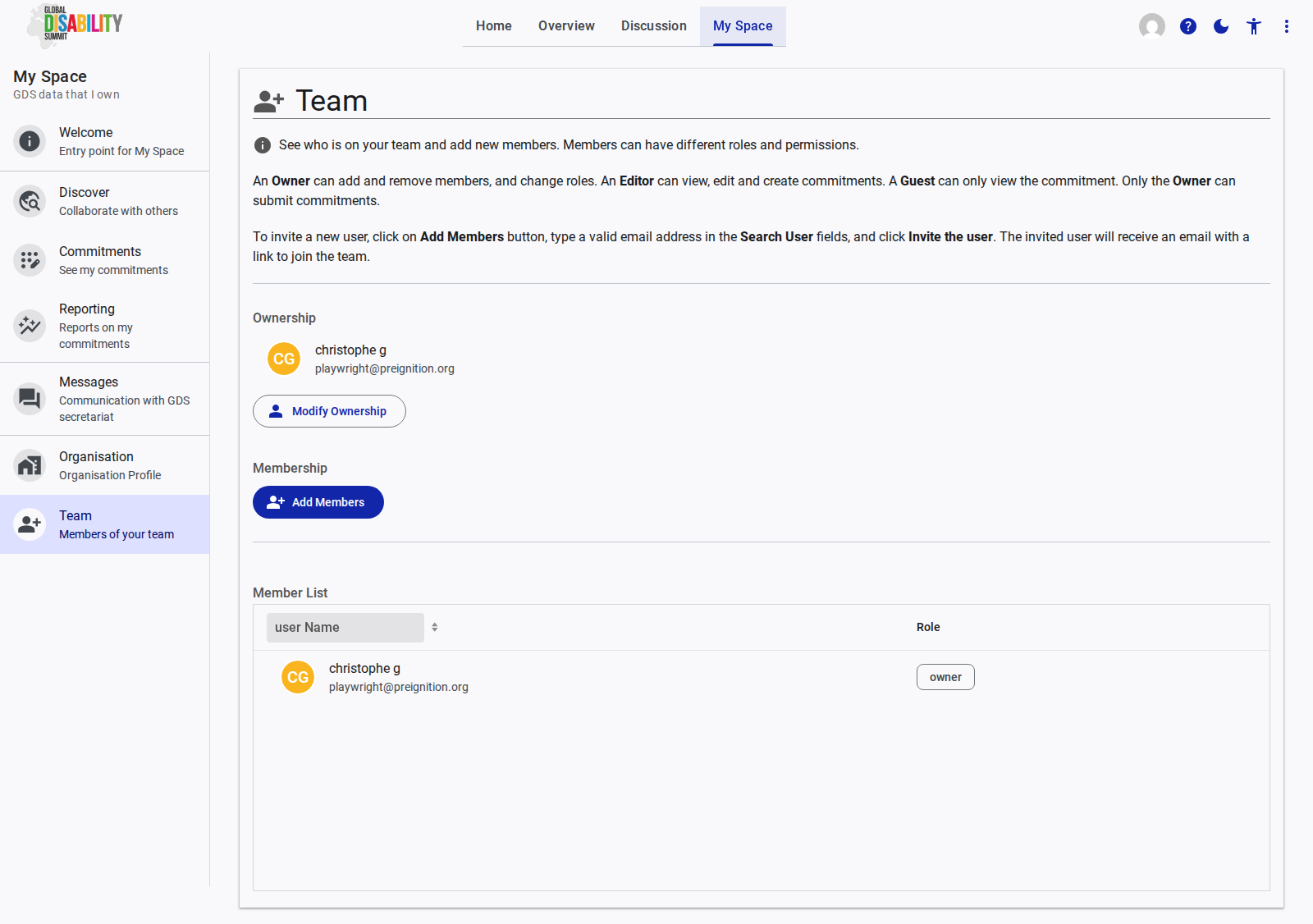Toggle dark mode moon icon

click(x=1220, y=26)
